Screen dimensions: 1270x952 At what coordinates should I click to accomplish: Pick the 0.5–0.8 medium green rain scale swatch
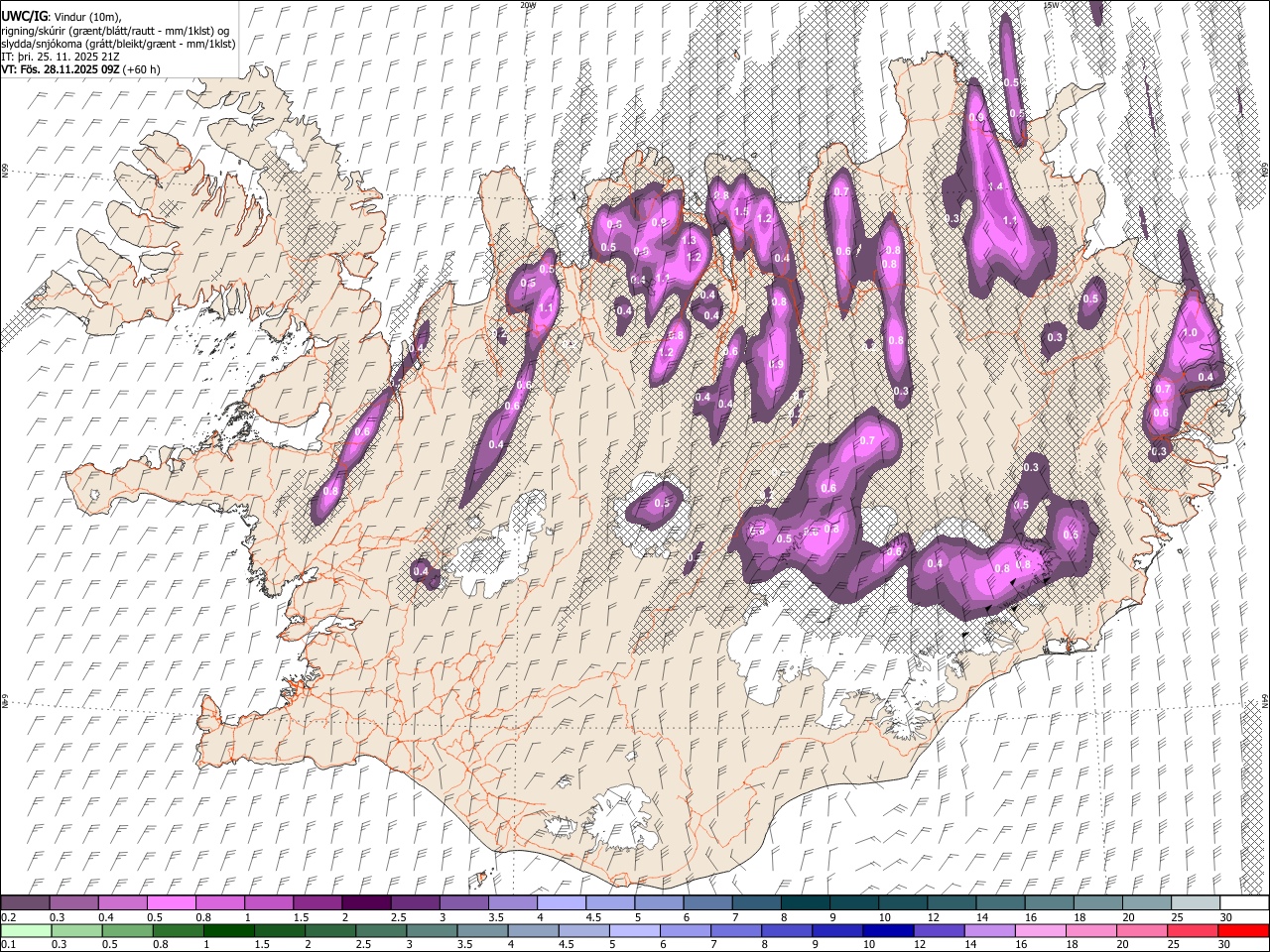pos(127,930)
